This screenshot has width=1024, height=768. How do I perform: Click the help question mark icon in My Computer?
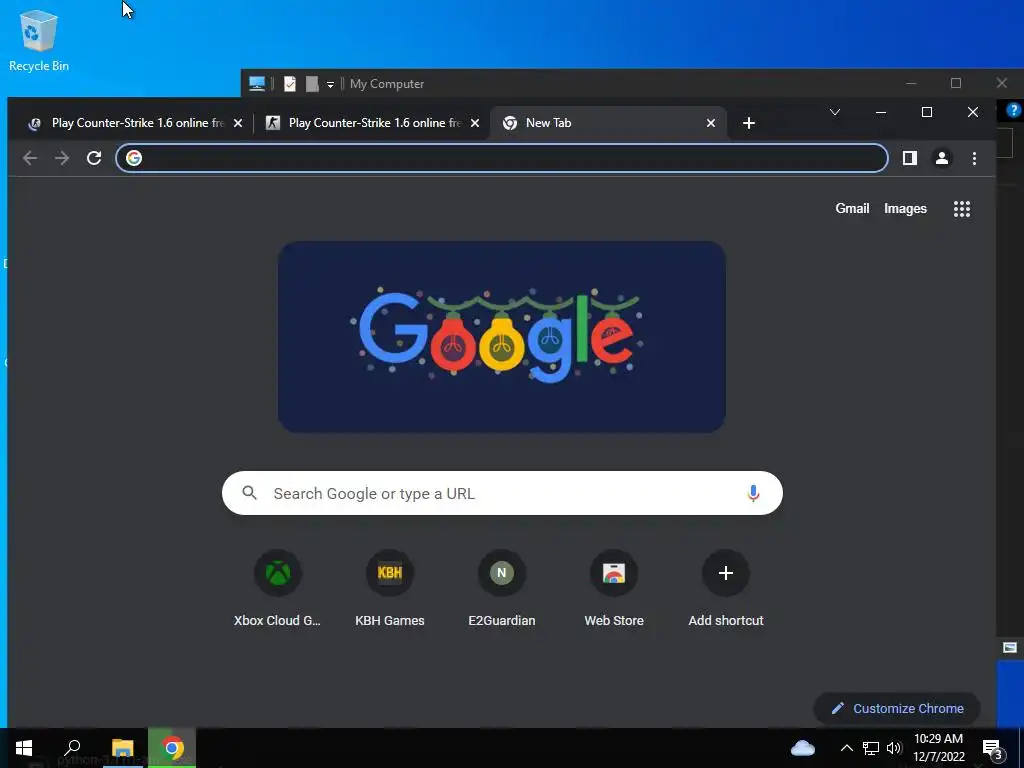(1014, 110)
